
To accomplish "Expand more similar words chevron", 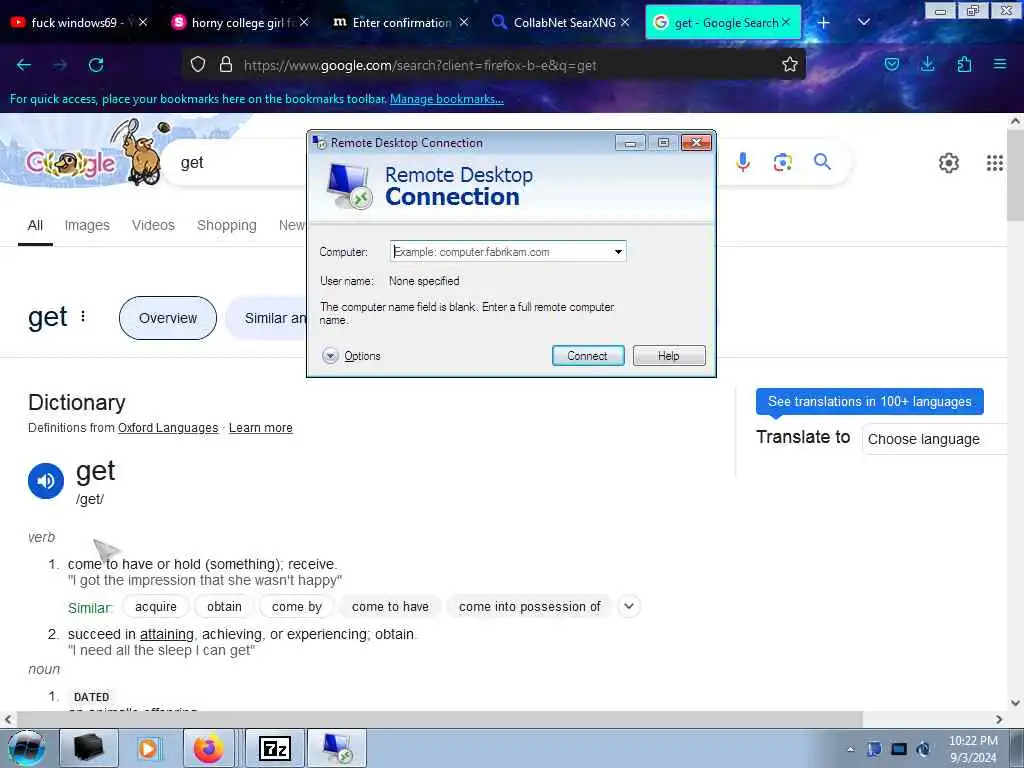I will point(628,607).
